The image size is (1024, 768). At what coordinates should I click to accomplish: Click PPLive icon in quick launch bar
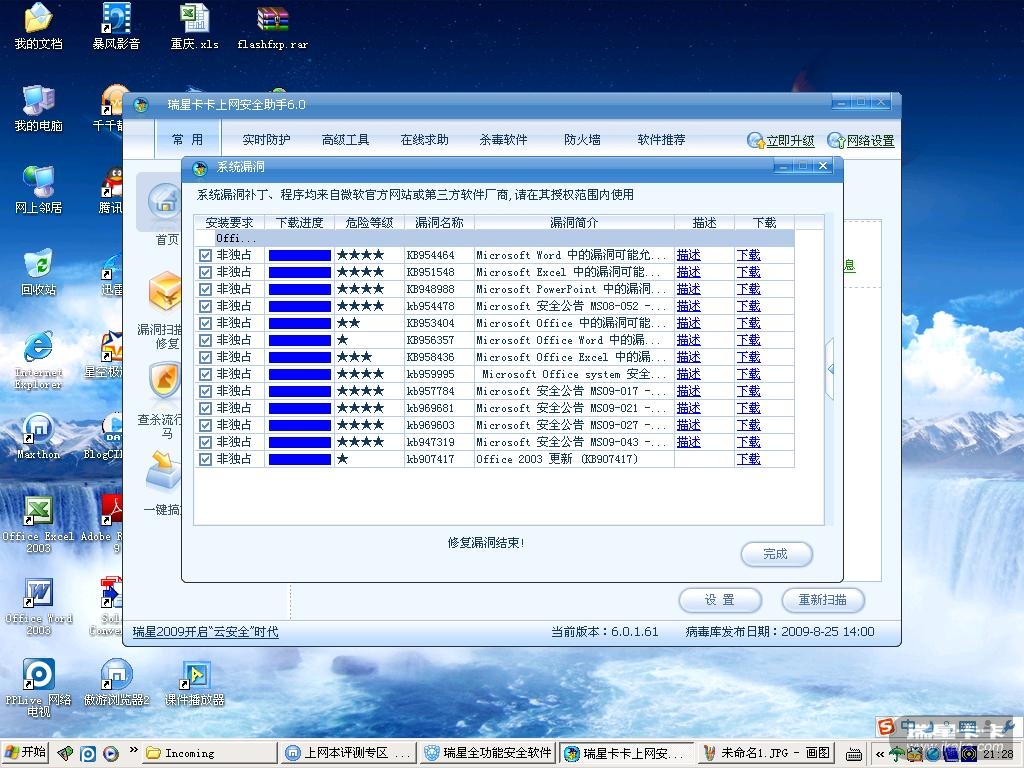[88, 754]
